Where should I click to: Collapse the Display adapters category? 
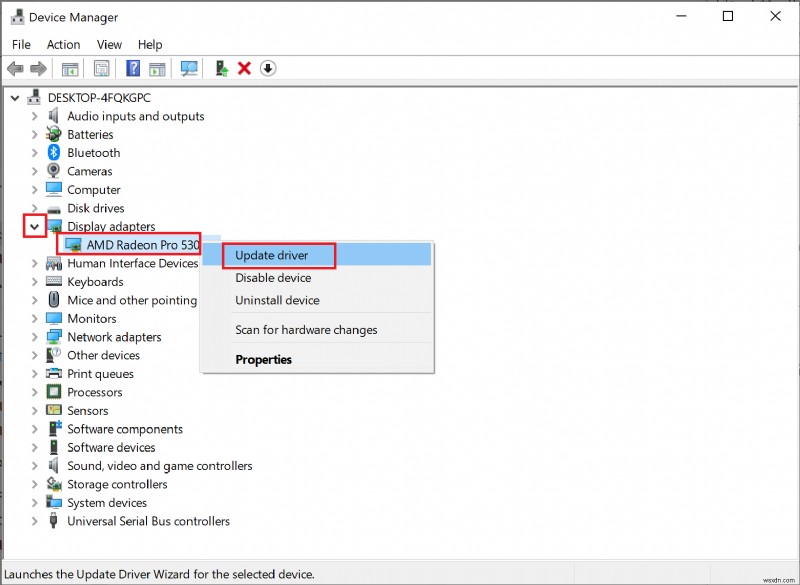[34, 226]
